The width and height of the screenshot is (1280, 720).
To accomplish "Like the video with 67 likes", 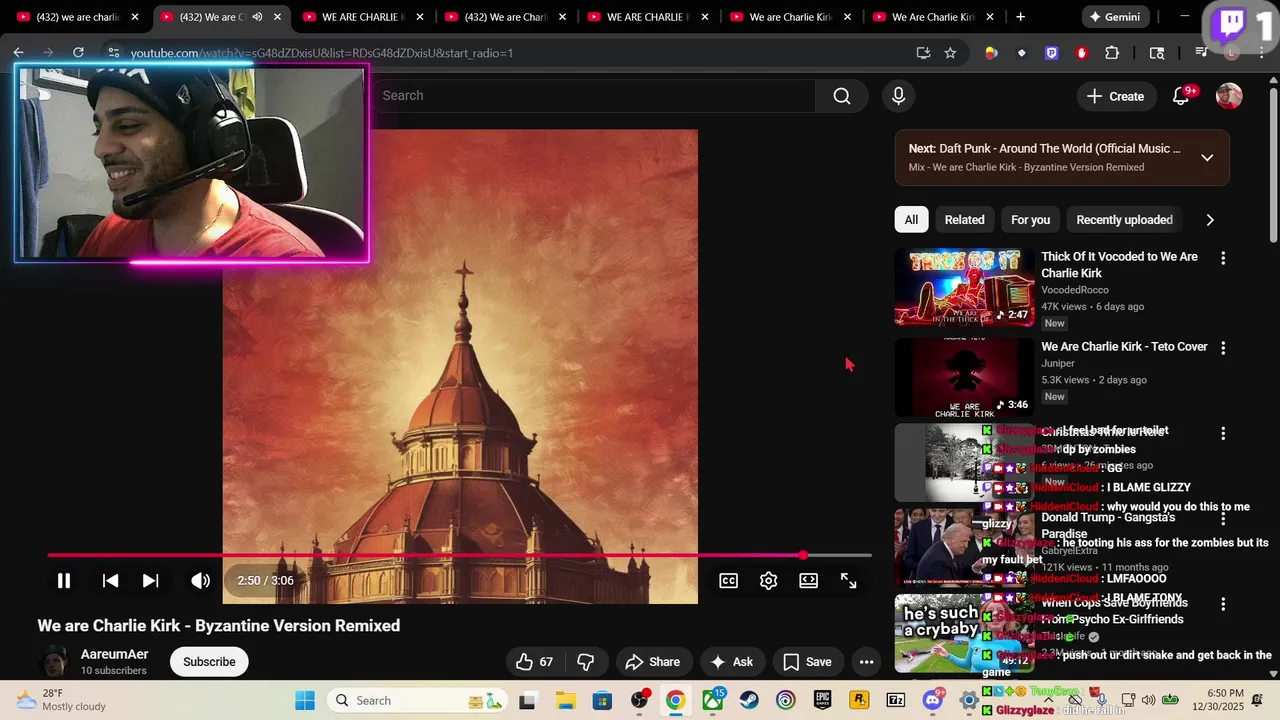I will (x=534, y=662).
